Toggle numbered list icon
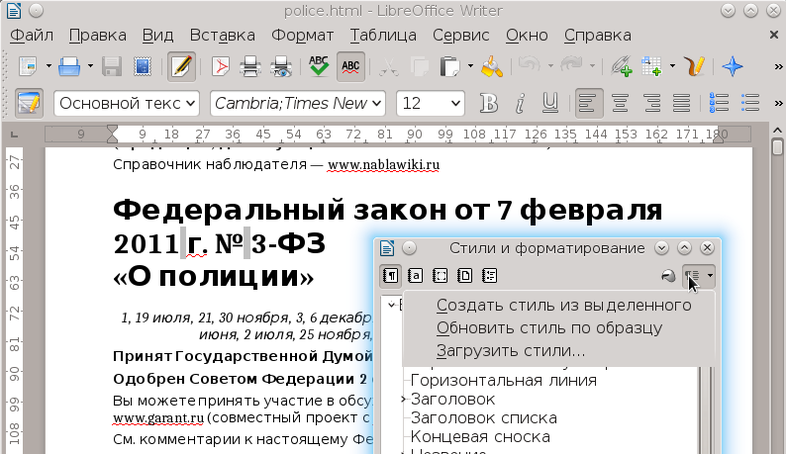 click(x=719, y=103)
